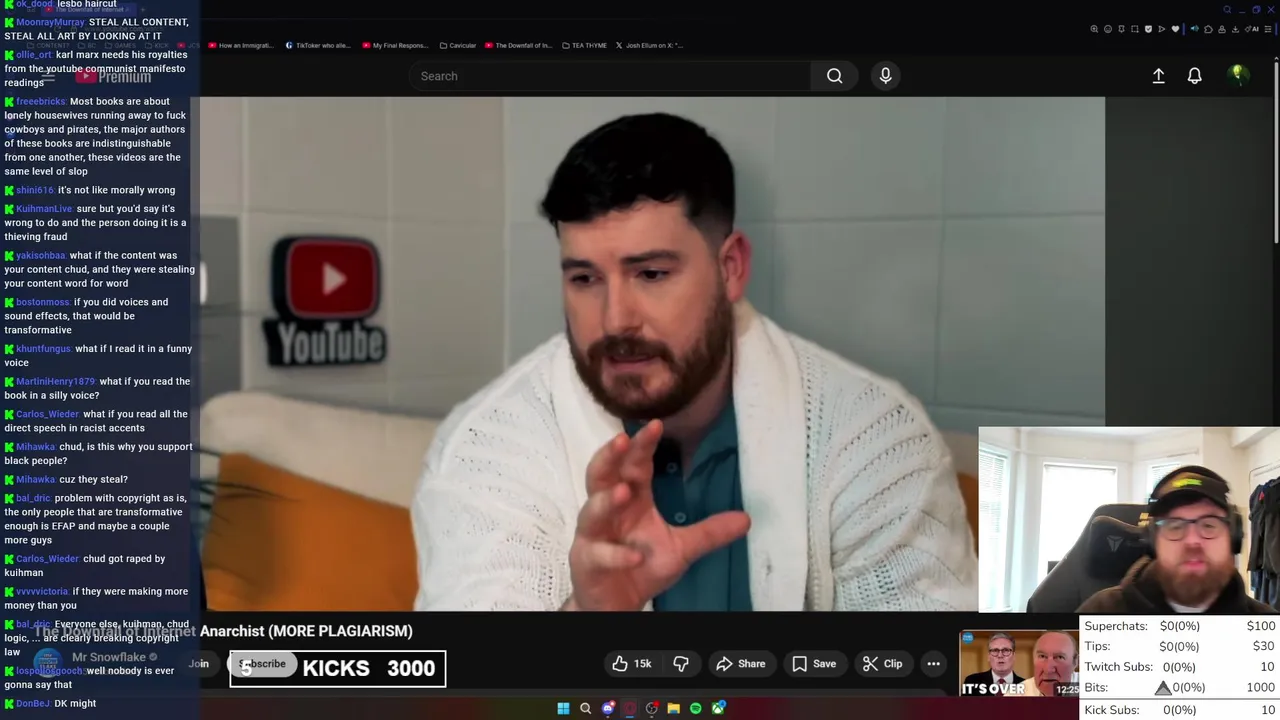The image size is (1280, 720).
Task: Click the 'Twitch Subs:' goal row label
Action: pyautogui.click(x=1118, y=667)
